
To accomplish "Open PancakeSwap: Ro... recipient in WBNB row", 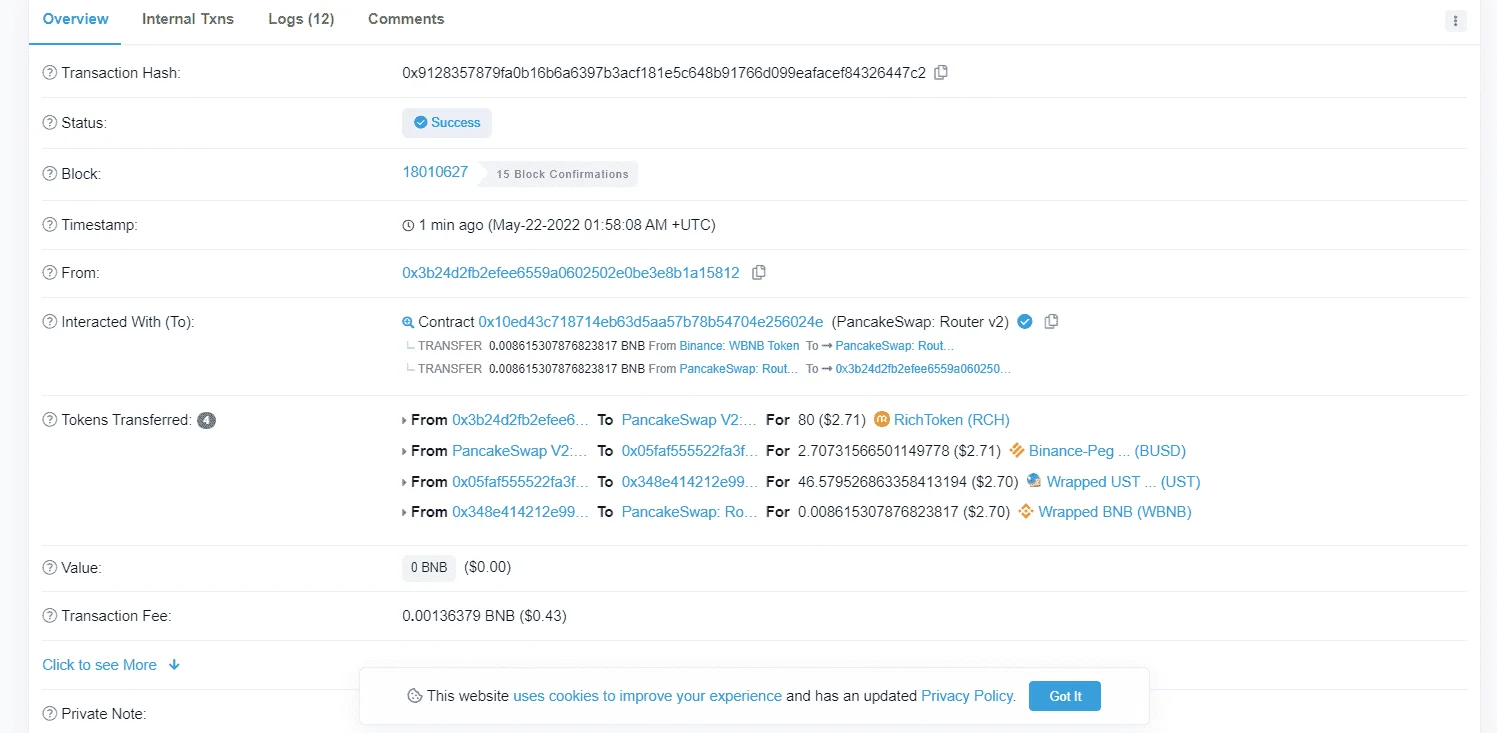I will pos(690,511).
